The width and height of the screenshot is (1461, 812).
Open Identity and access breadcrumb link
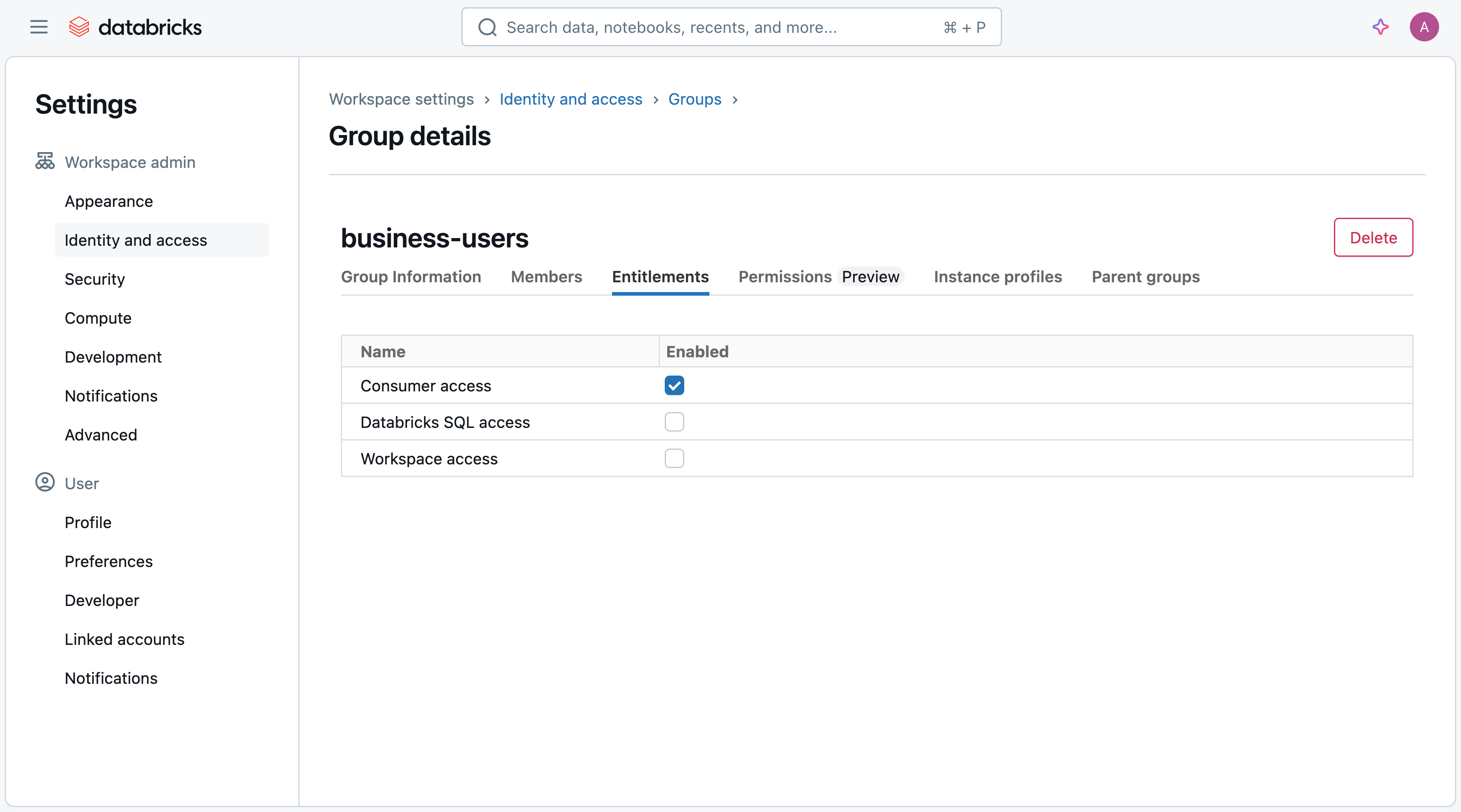570,99
